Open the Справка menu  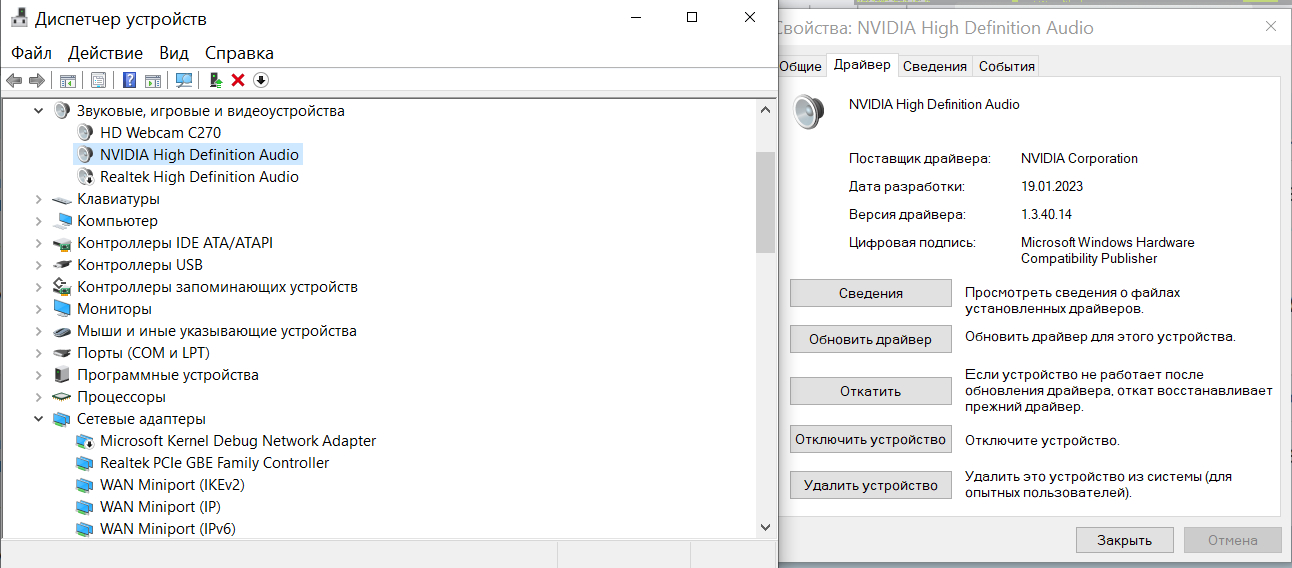pos(239,53)
